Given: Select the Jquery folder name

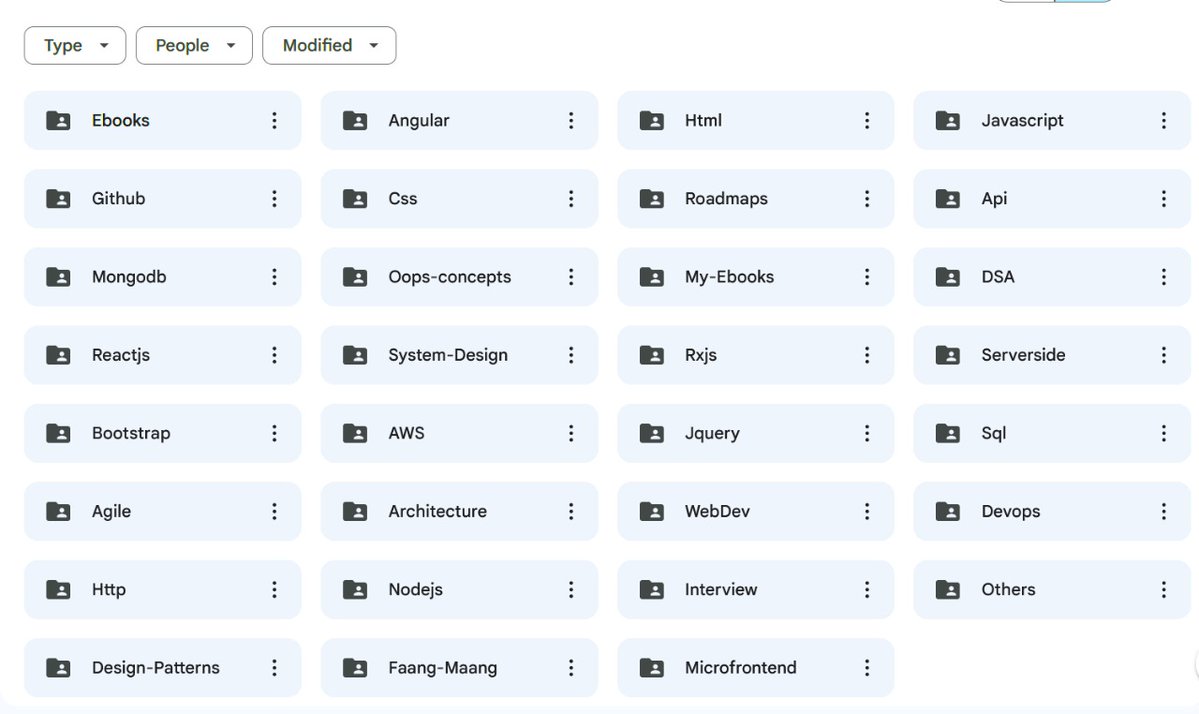Looking at the screenshot, I should (x=712, y=433).
